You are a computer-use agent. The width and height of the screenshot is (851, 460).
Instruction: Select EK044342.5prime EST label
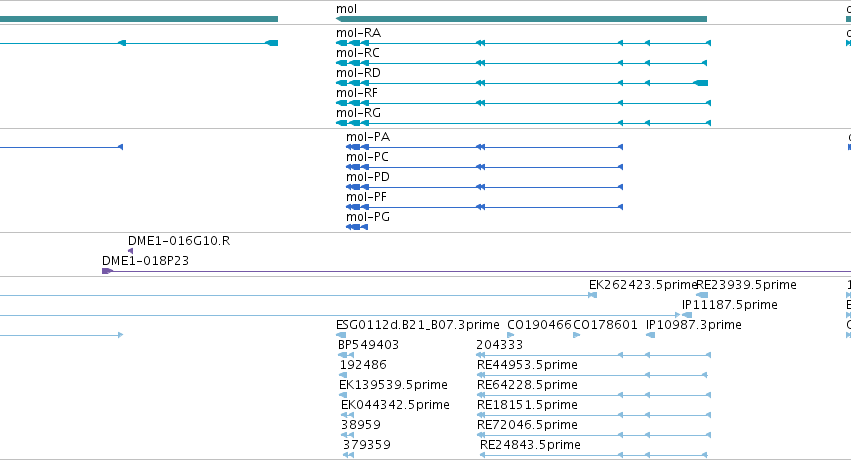click(x=395, y=406)
